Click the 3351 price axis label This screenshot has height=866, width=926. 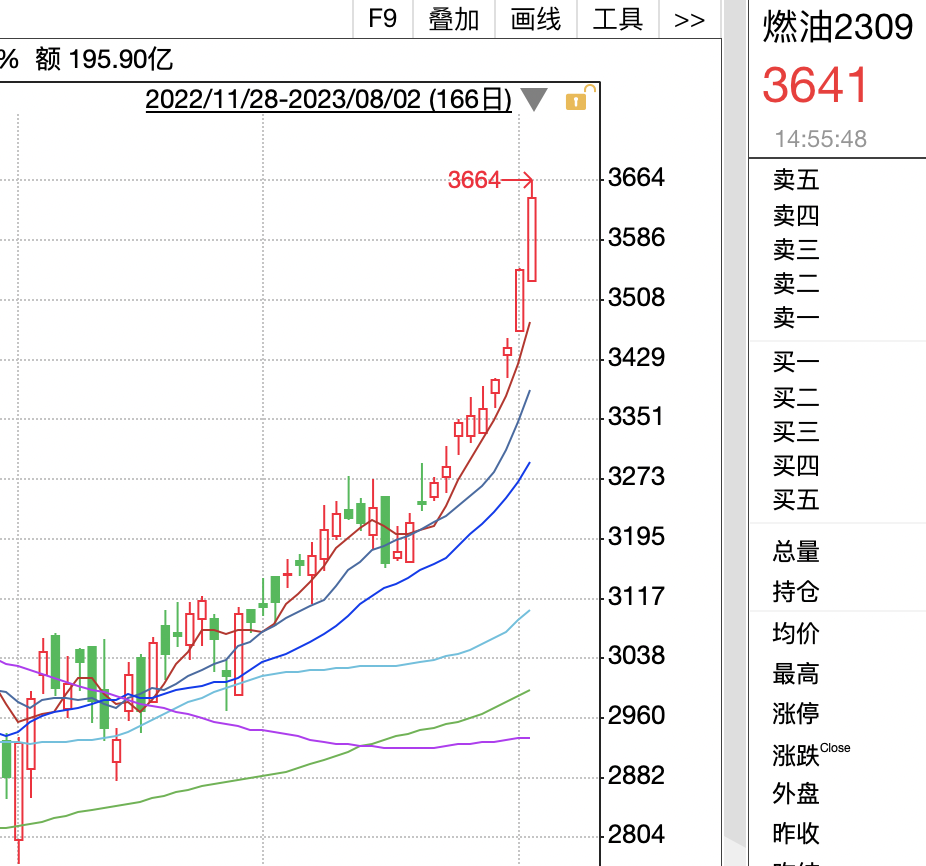pos(636,416)
